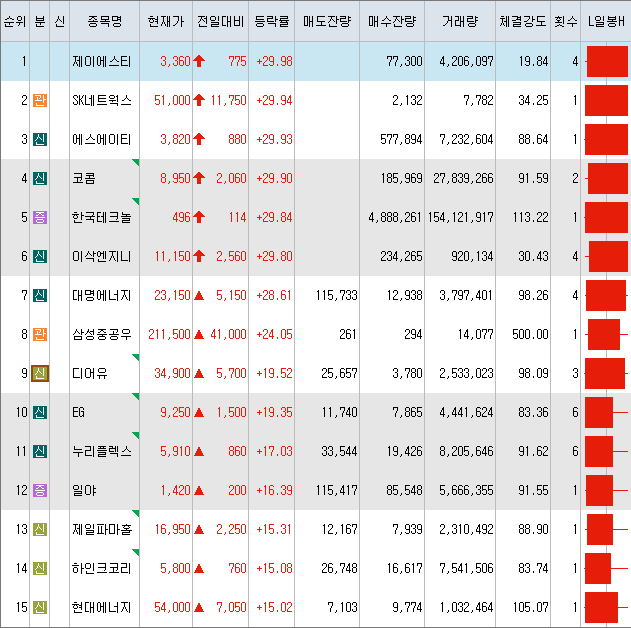Sort by 체결강도 column header
The height and width of the screenshot is (628, 631).
523,21
